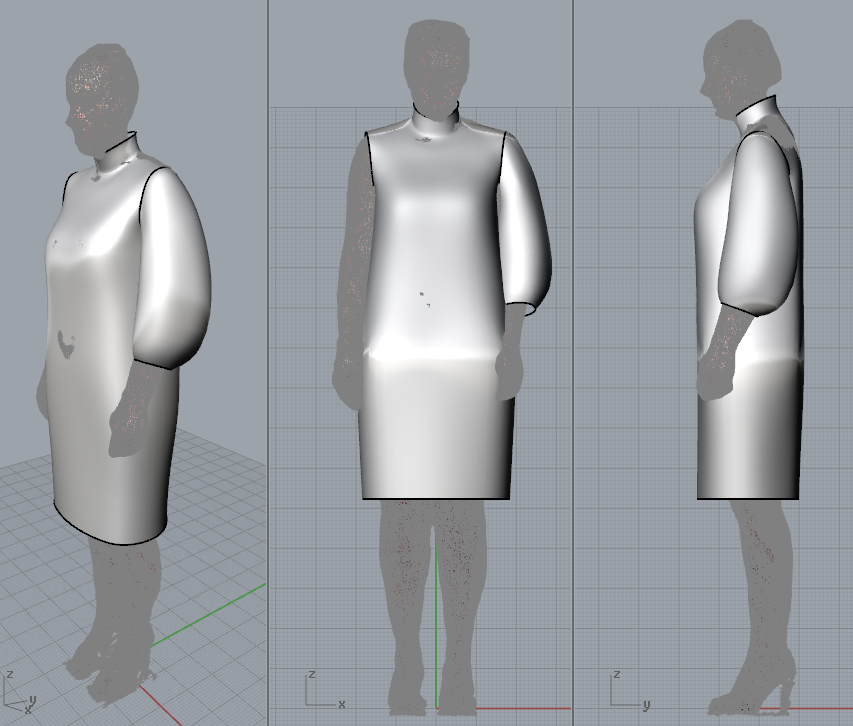
Task: Select the hem edge of the front-view dress
Action: (436, 498)
